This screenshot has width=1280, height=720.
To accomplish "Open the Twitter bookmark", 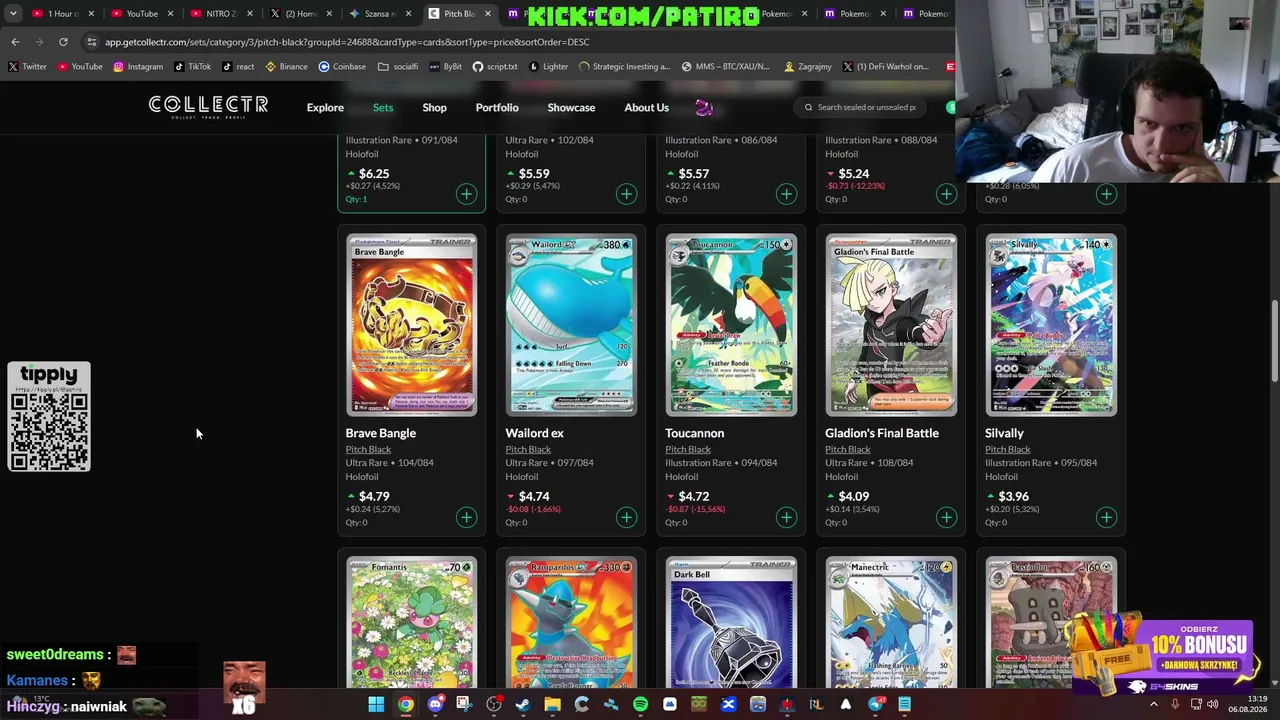I will click(27, 67).
